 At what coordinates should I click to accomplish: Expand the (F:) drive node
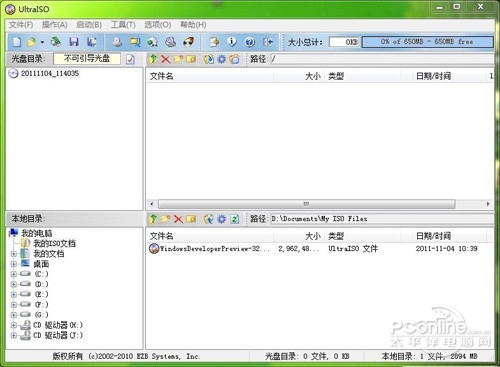[x=14, y=305]
